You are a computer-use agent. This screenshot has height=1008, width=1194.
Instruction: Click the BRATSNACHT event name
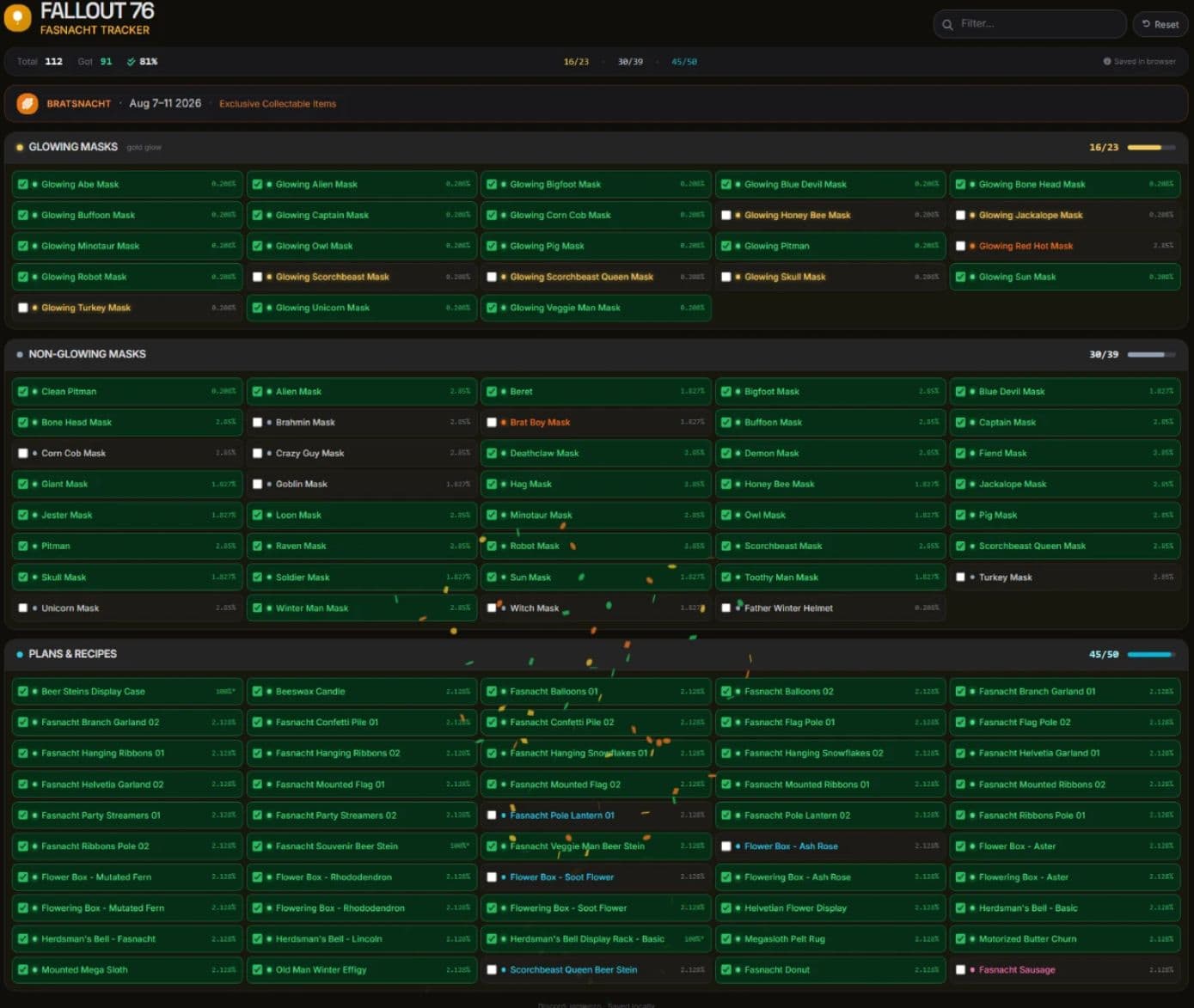tap(79, 104)
